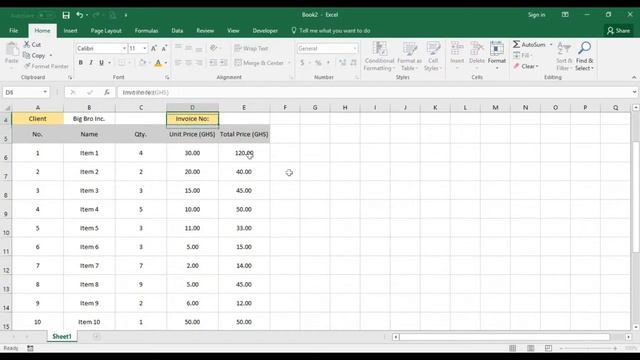Open the borders icon in Font group
This screenshot has height=360, width=640.
122,63
